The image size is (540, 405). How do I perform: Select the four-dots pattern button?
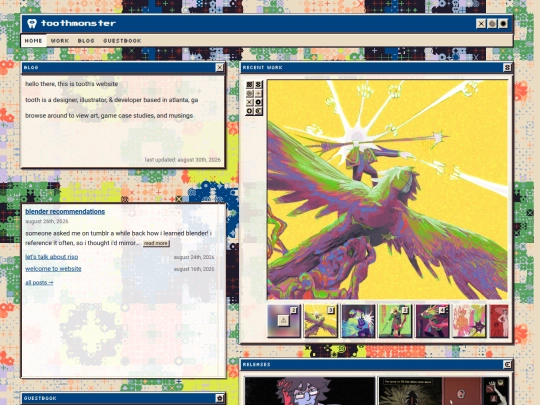point(258,85)
